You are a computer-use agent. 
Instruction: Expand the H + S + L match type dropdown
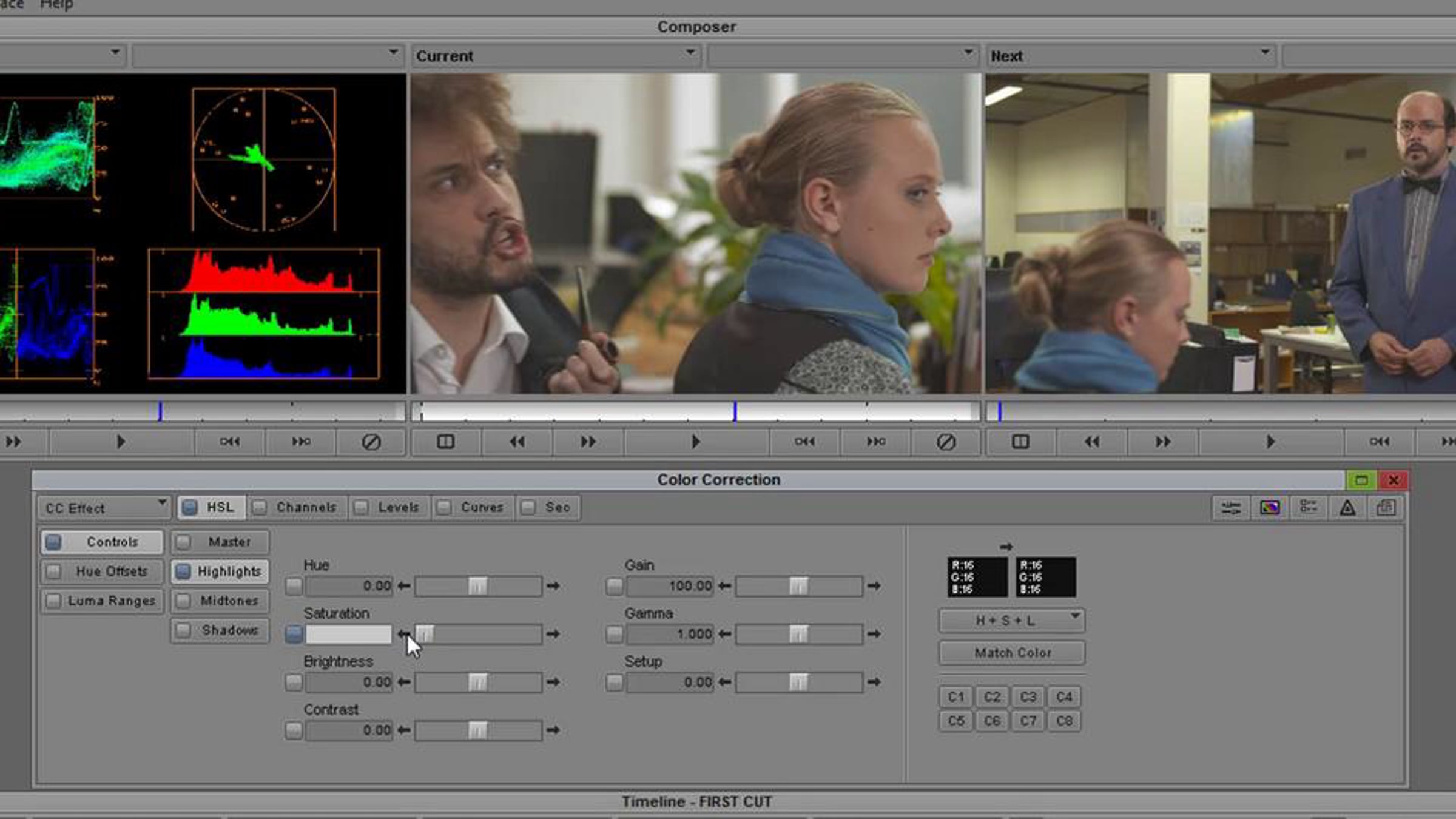coord(1012,621)
